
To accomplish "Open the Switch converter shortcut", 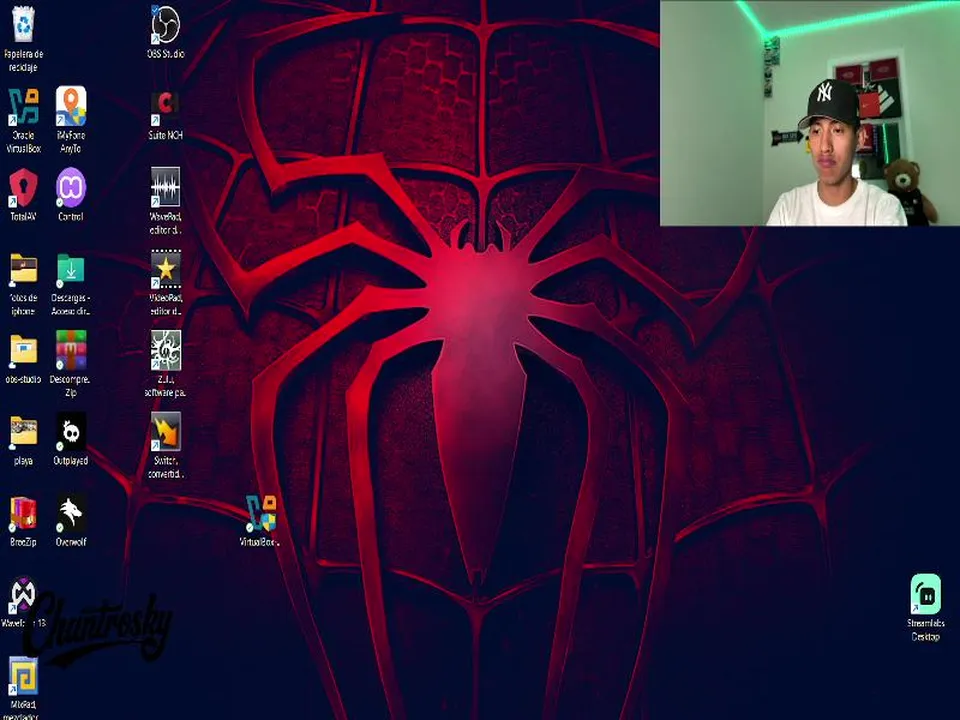I will click(165, 431).
